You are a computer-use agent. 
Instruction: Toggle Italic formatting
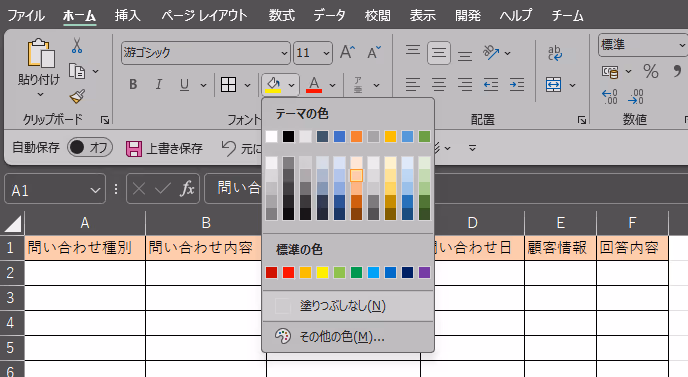[x=159, y=84]
